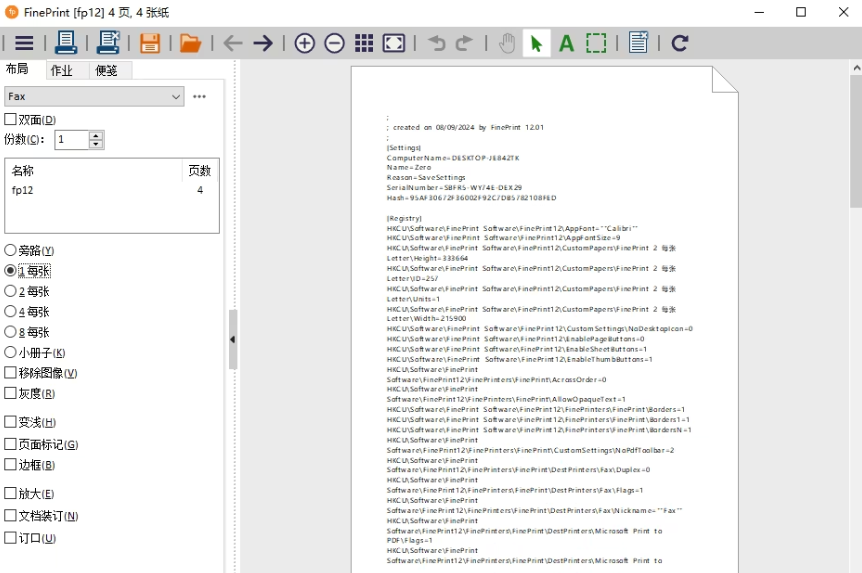Select the dashed marquee selection tool

pos(596,43)
